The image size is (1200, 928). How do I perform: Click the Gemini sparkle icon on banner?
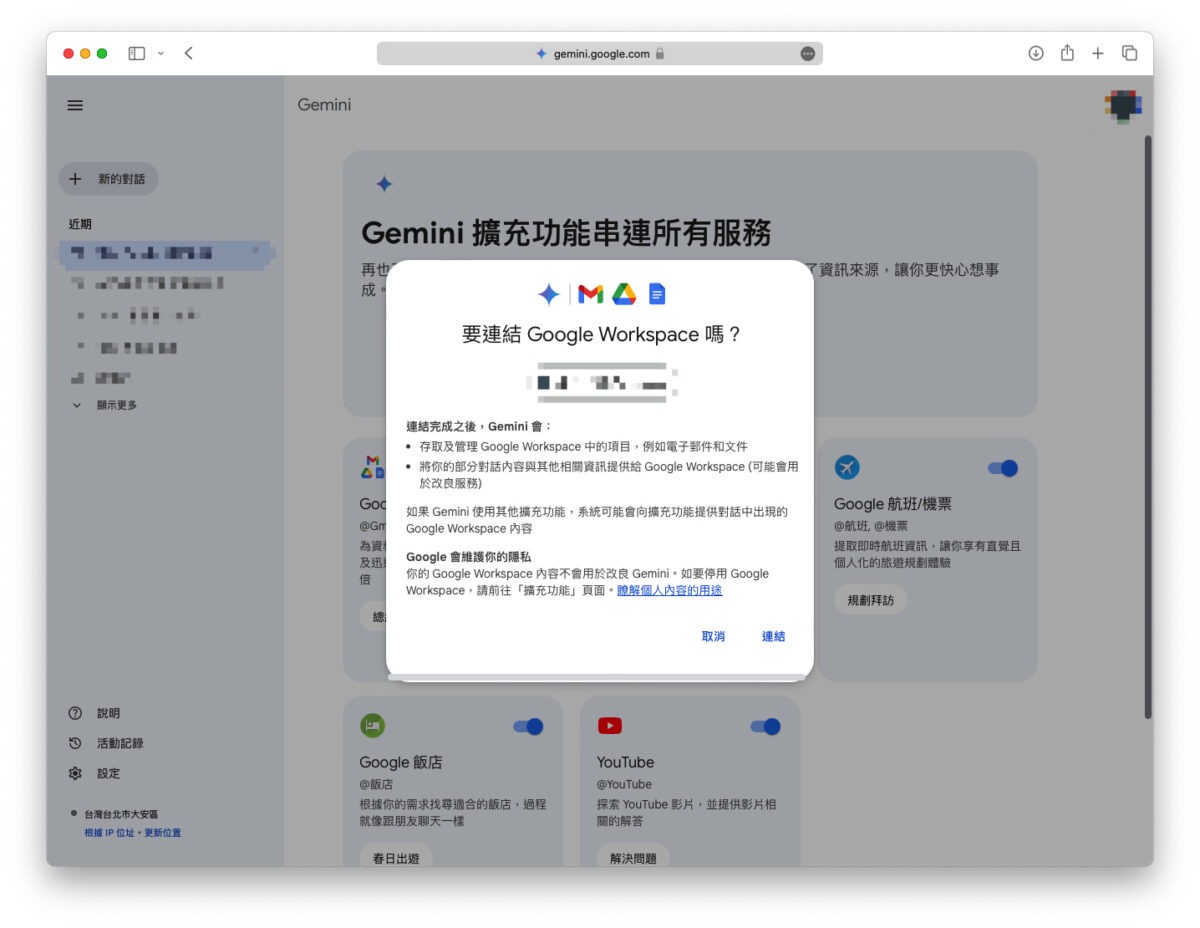(384, 184)
